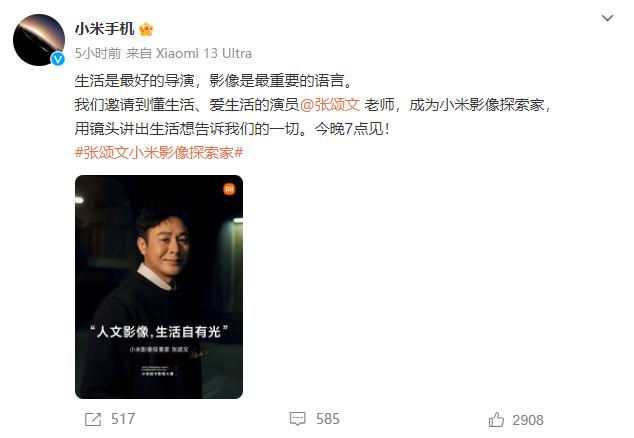The height and width of the screenshot is (438, 634).
Task: Click the poster slogan 人文影像,生活自有光
Action: click(158, 332)
